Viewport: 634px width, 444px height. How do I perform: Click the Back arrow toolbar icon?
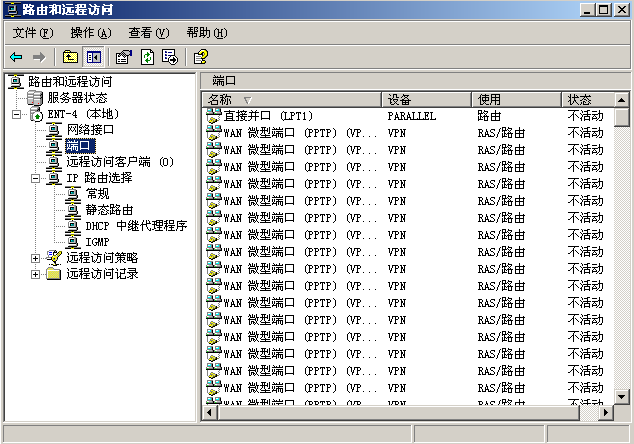17,57
